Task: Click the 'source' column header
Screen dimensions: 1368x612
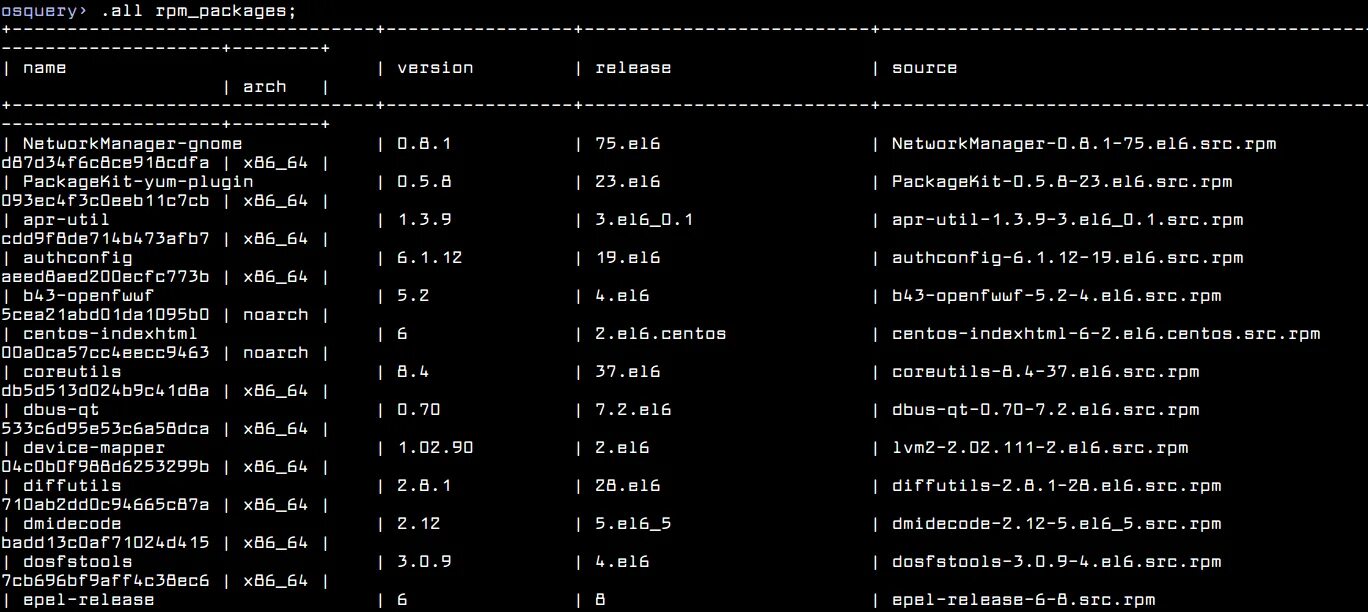Action: click(x=924, y=68)
